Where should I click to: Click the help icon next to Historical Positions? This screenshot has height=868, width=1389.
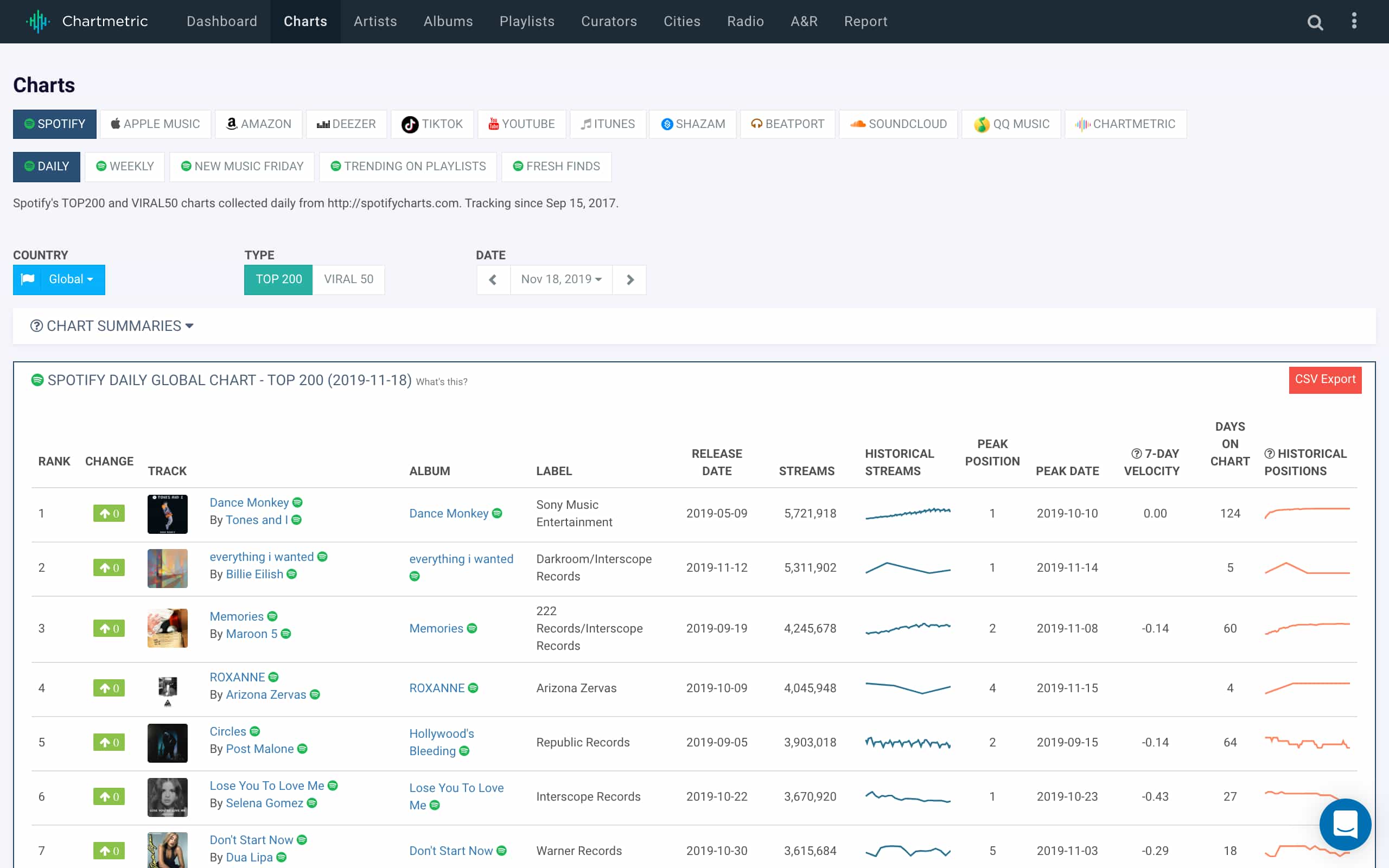click(1269, 454)
